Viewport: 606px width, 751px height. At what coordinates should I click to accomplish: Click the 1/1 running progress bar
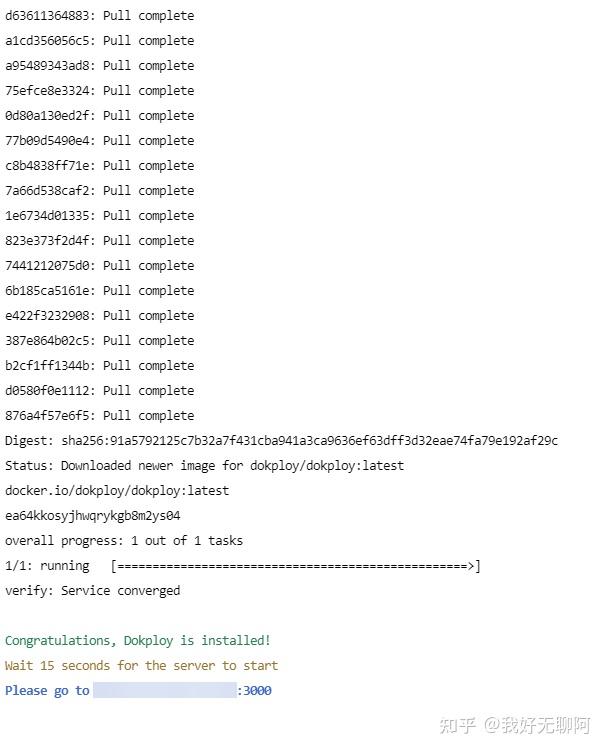[x=295, y=566]
